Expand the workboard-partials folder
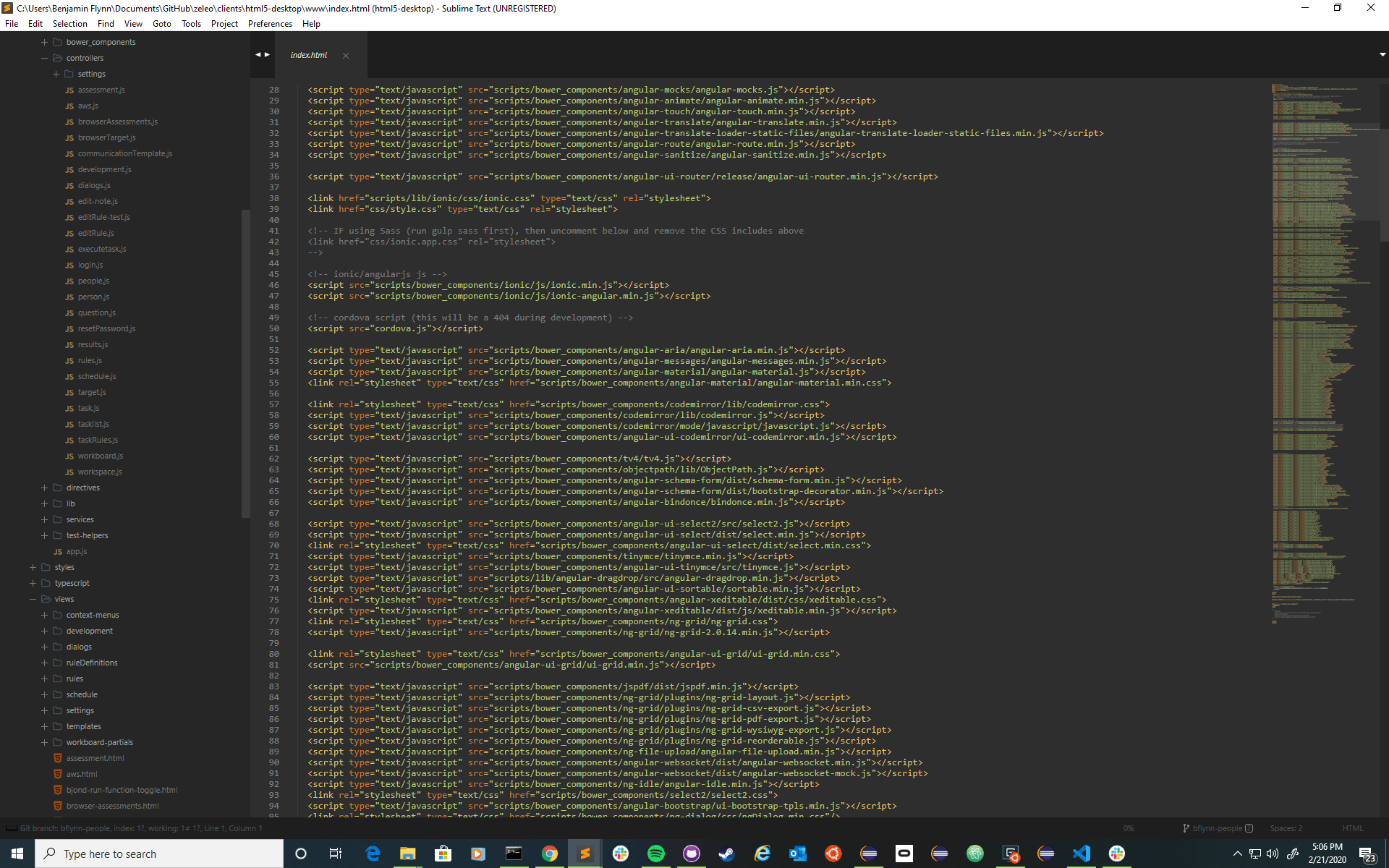 point(44,742)
